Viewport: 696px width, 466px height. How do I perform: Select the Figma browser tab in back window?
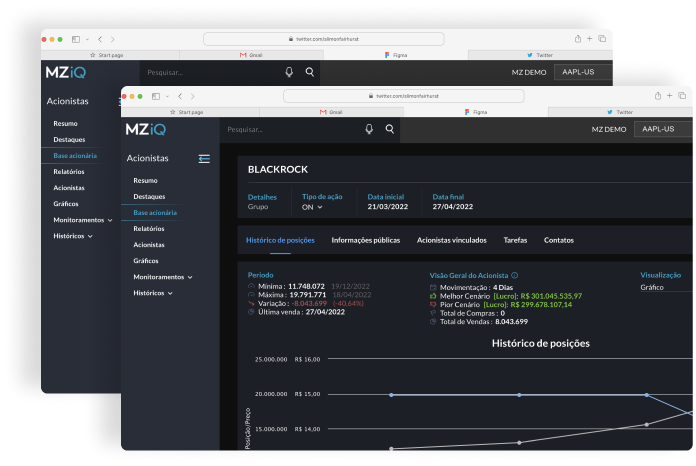[x=396, y=55]
